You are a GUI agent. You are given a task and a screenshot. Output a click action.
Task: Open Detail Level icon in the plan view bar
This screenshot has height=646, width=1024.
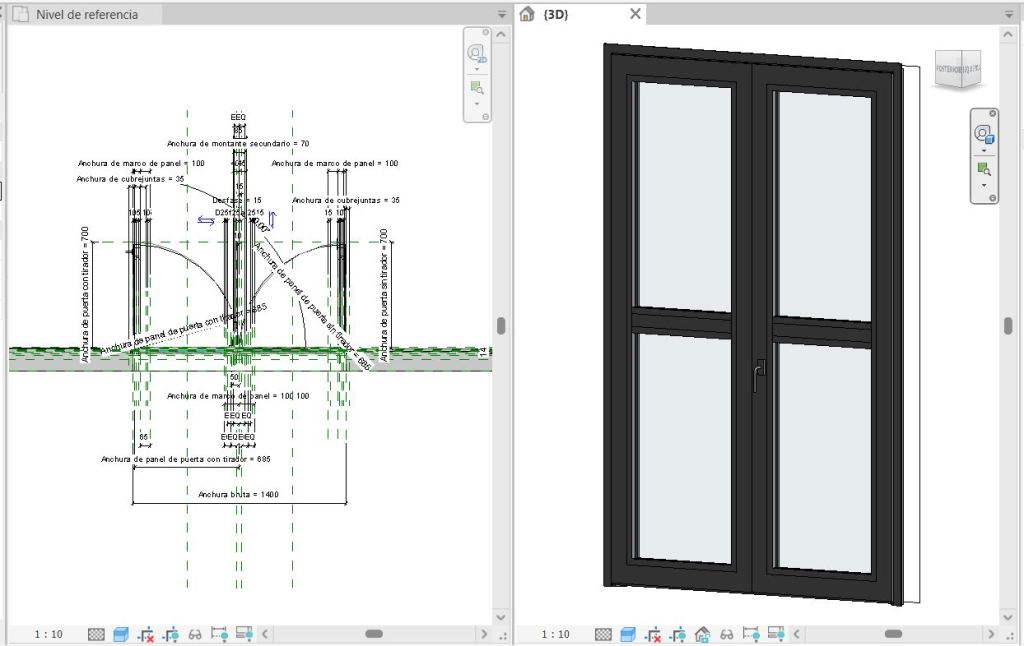pyautogui.click(x=97, y=634)
